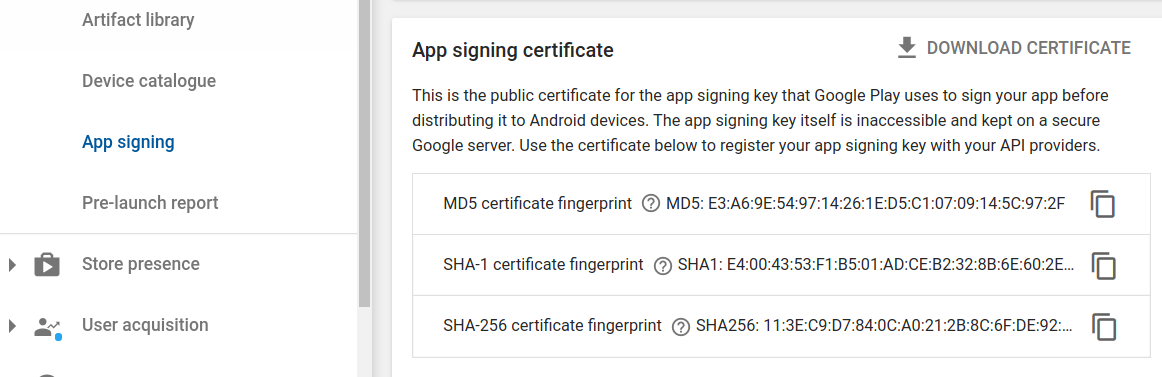Image resolution: width=1162 pixels, height=377 pixels.
Task: Open Store presence menu label
Action: pos(141,264)
